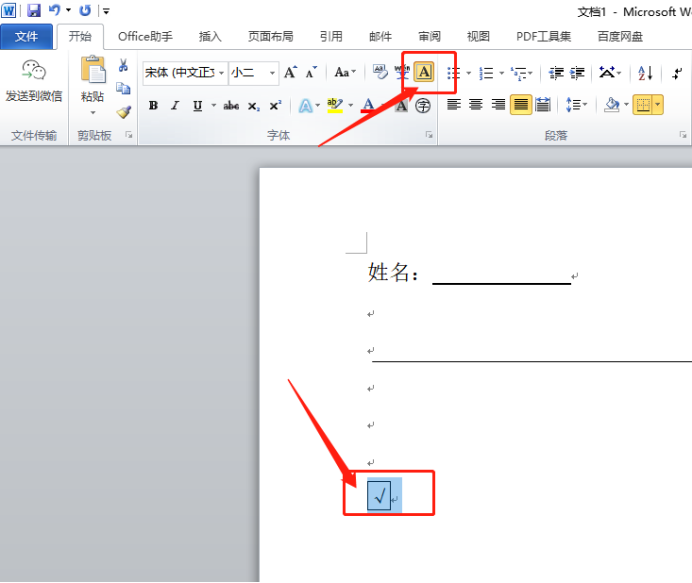Toggle italic formatting

(175, 105)
